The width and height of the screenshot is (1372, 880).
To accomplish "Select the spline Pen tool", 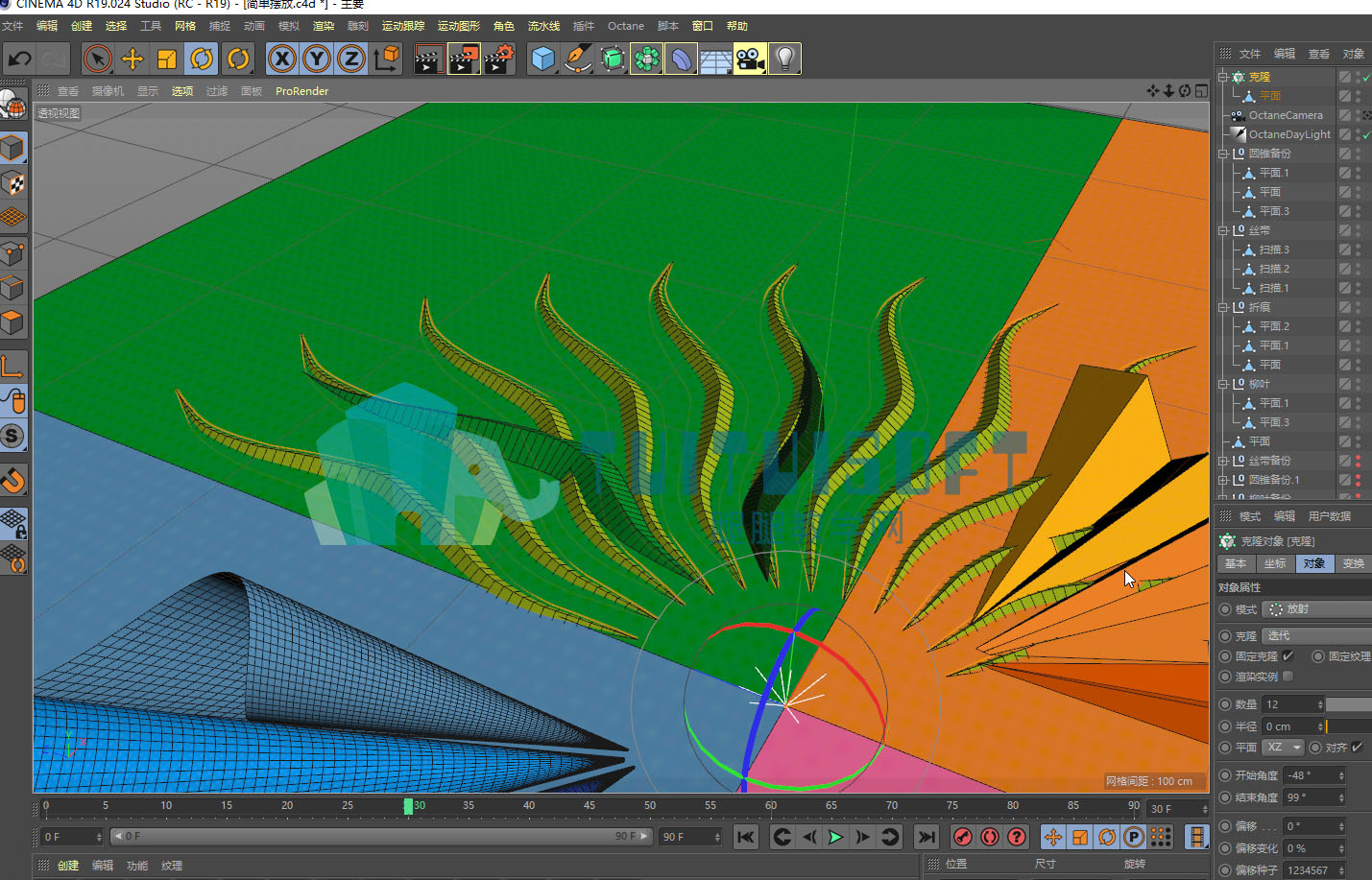I will point(578,59).
